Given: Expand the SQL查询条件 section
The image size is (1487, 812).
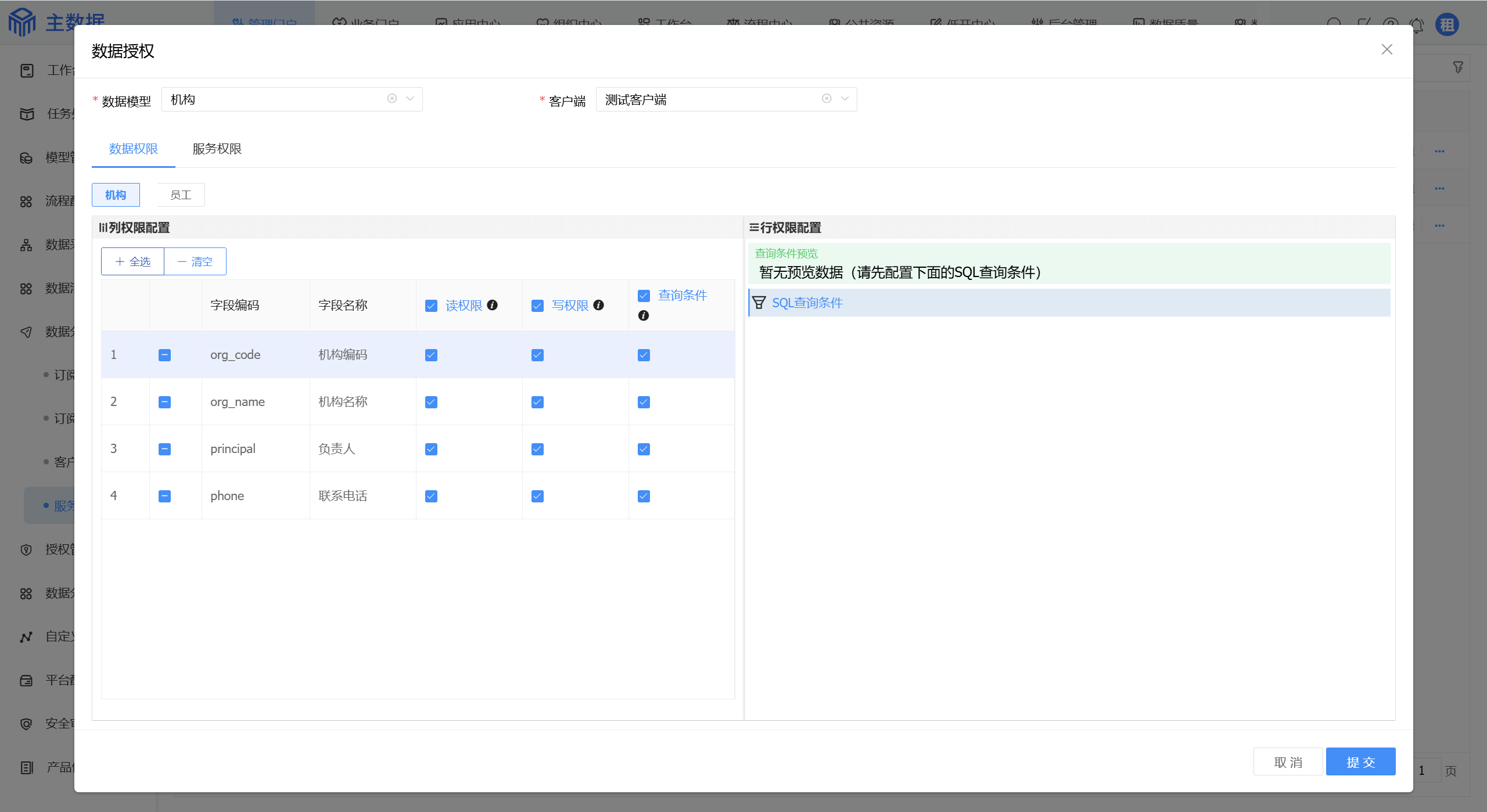Looking at the screenshot, I should point(807,303).
